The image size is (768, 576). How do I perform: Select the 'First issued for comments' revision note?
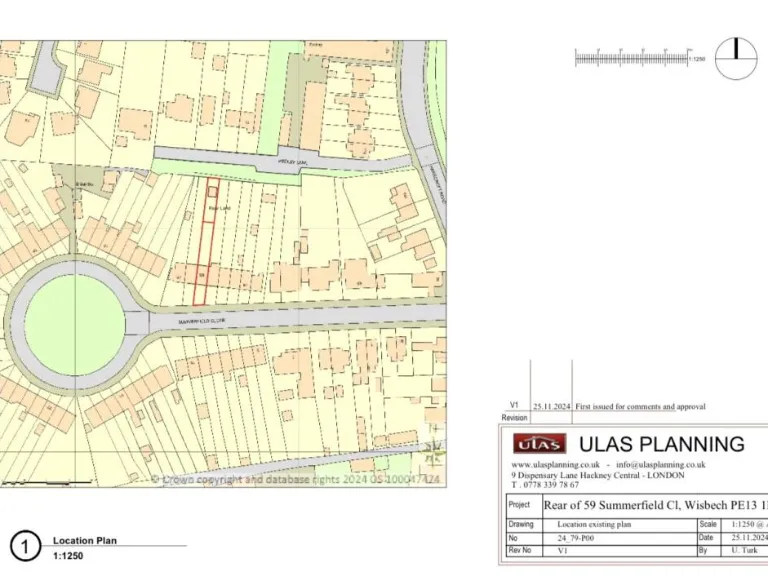(640, 407)
